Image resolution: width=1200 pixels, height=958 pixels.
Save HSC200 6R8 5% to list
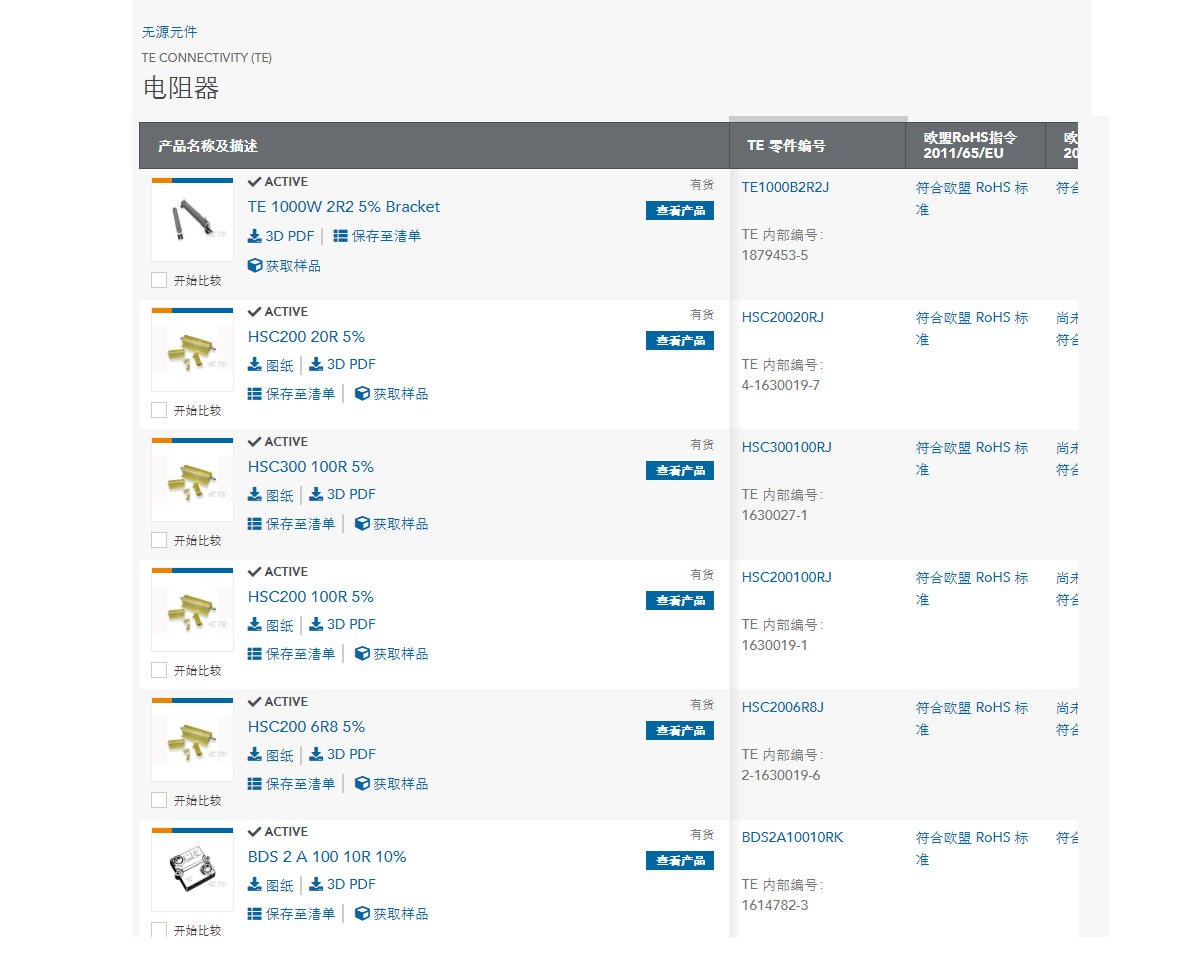(291, 784)
